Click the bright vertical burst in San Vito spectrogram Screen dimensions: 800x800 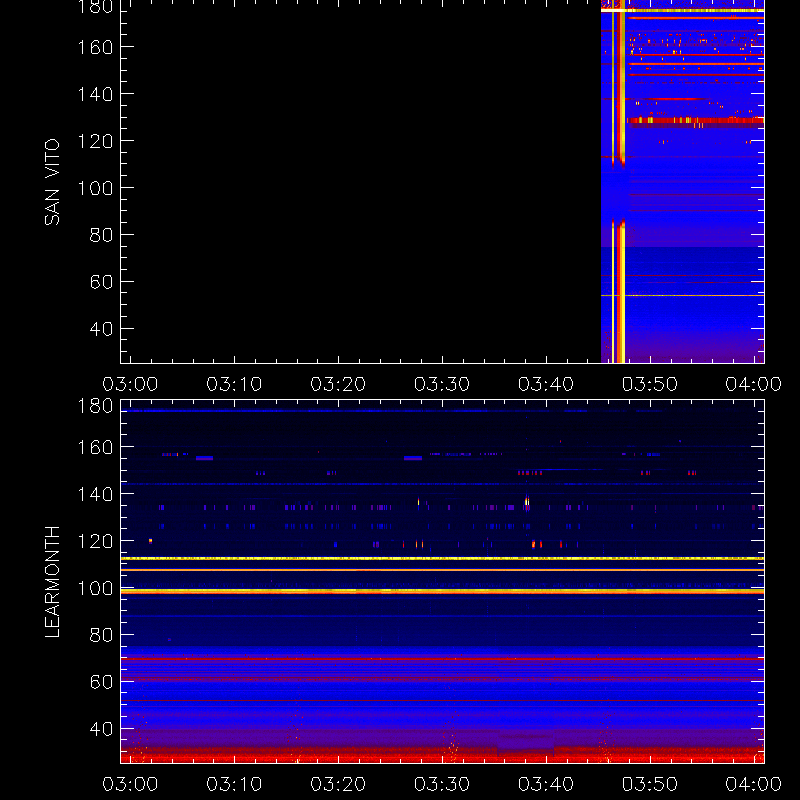coord(619,184)
